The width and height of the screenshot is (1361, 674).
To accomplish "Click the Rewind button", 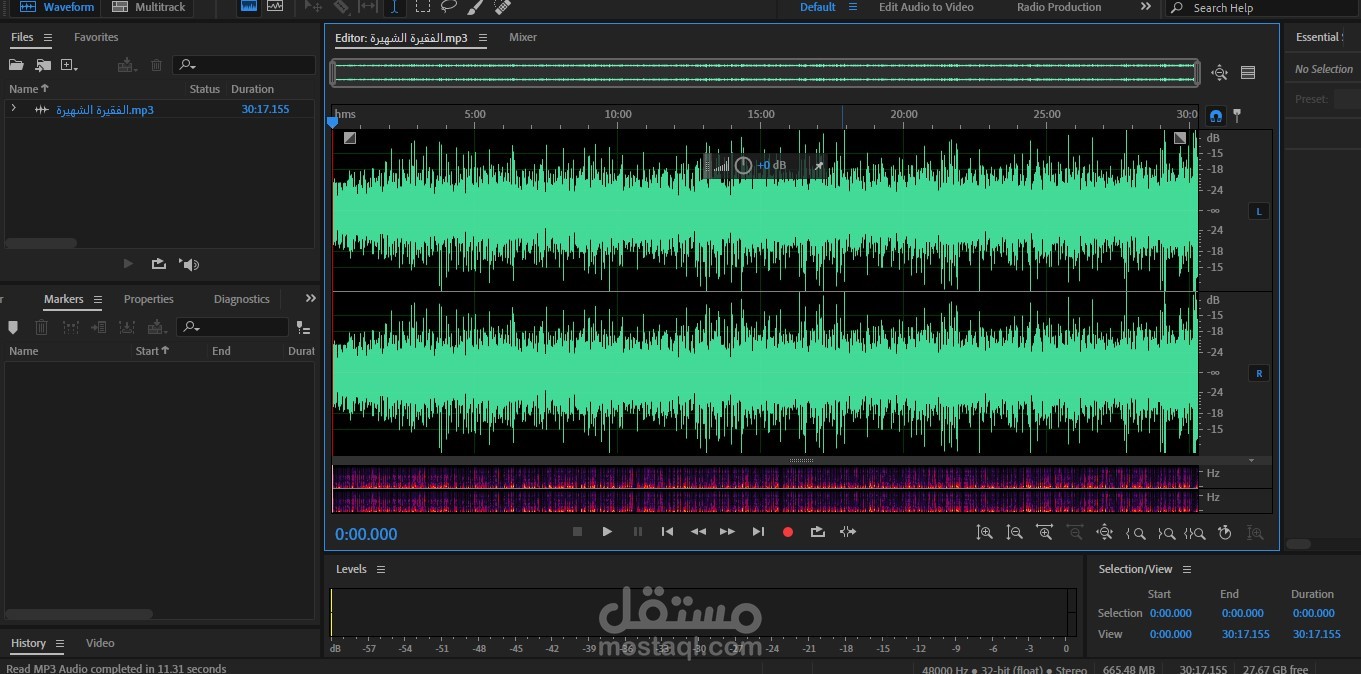I will (x=698, y=532).
